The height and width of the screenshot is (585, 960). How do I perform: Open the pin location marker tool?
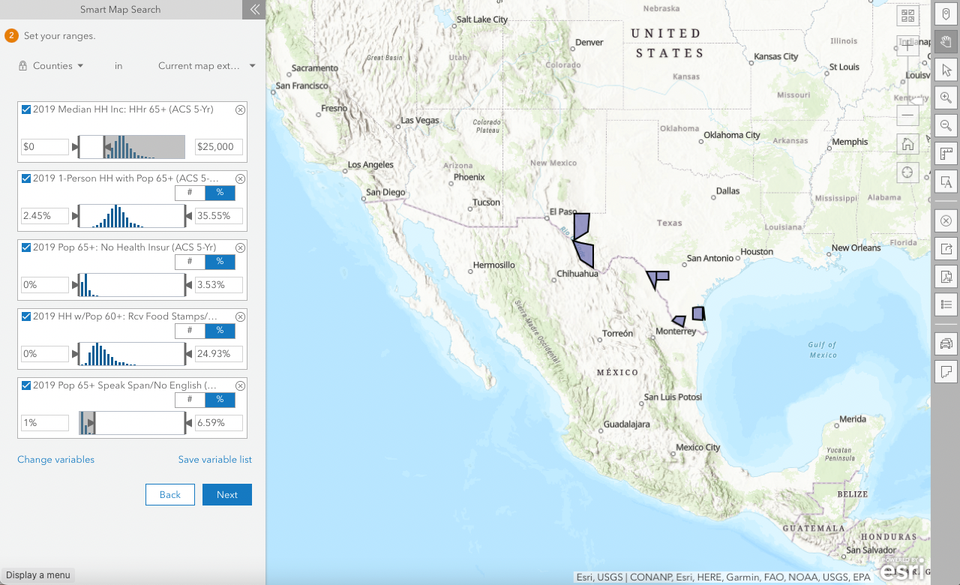click(945, 14)
